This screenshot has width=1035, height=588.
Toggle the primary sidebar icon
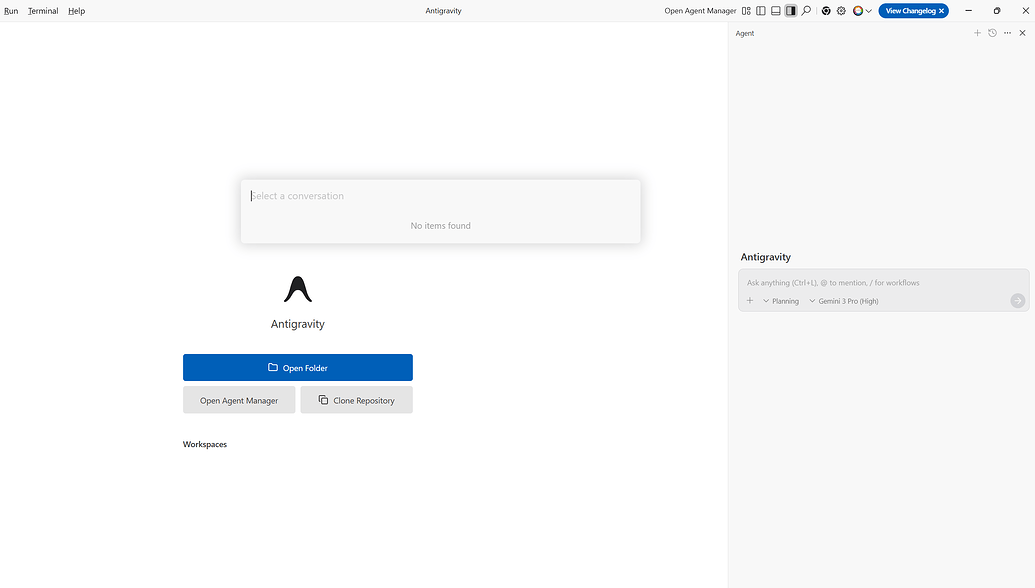[x=761, y=11]
